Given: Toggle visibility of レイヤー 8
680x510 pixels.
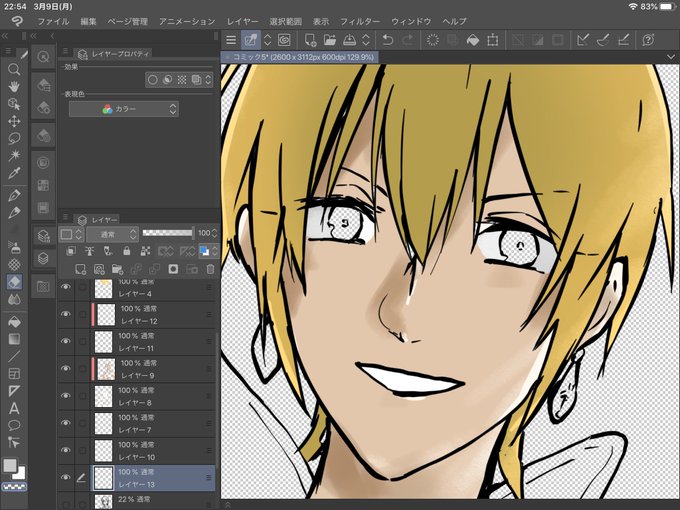Looking at the screenshot, I should (66, 396).
